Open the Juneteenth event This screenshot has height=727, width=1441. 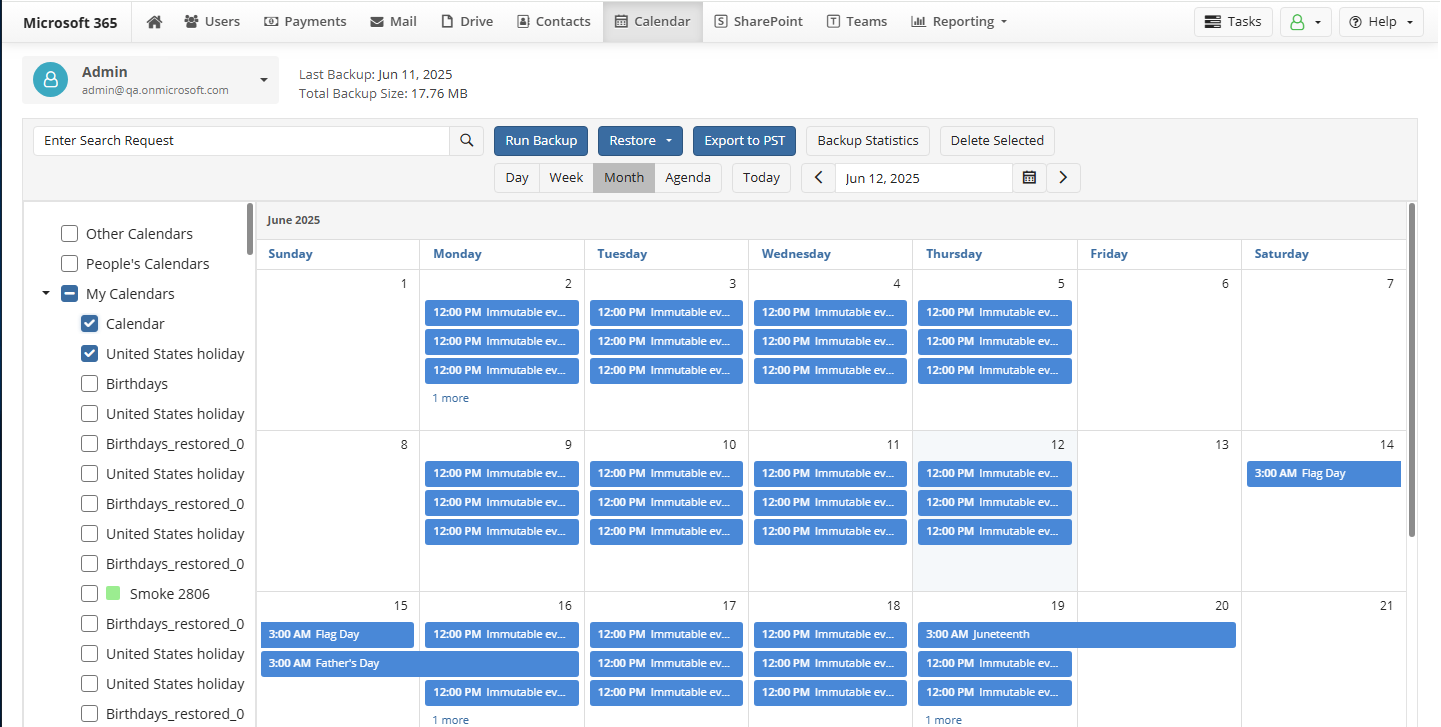pos(1077,635)
